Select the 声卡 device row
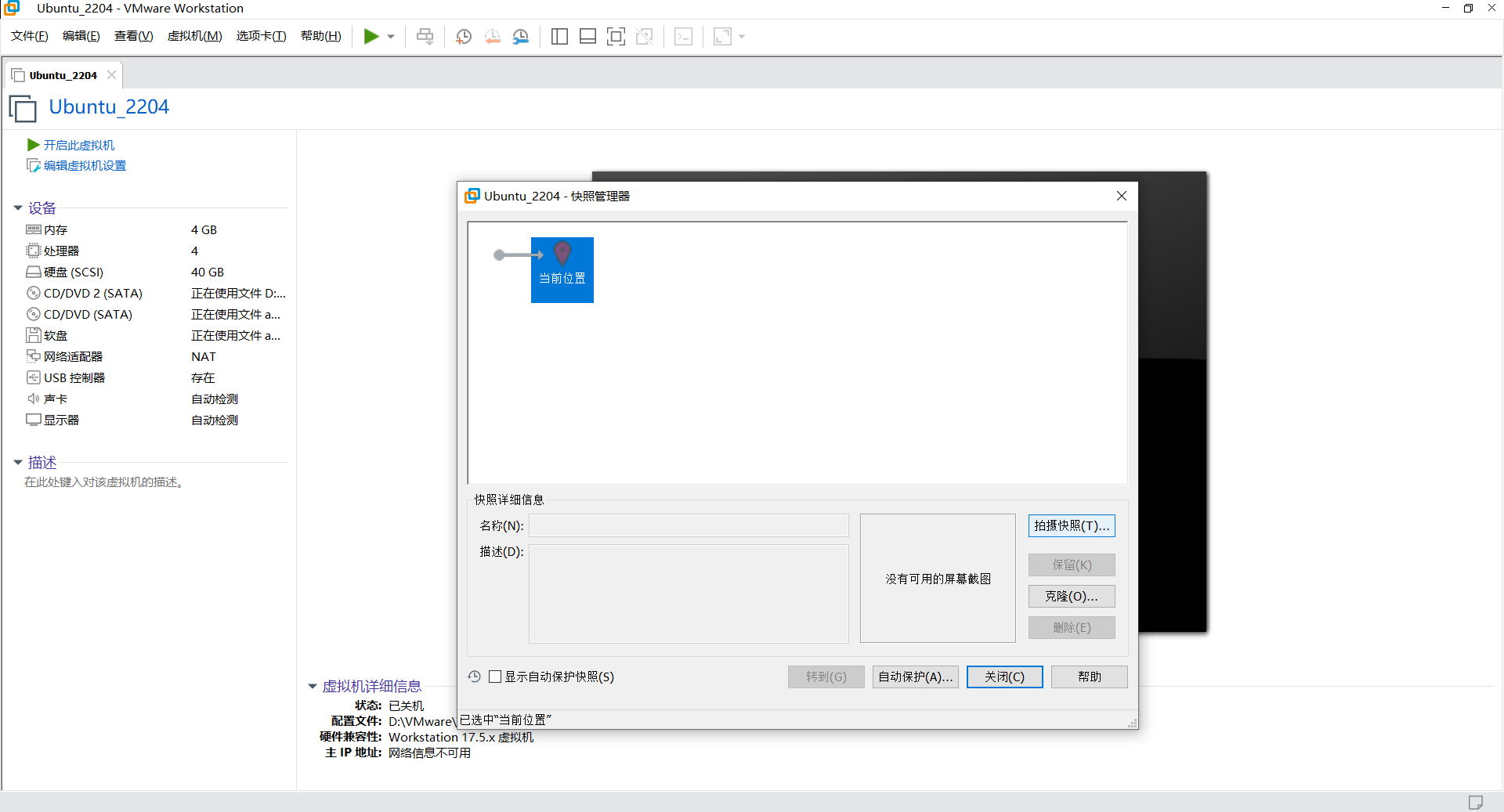 (156, 399)
